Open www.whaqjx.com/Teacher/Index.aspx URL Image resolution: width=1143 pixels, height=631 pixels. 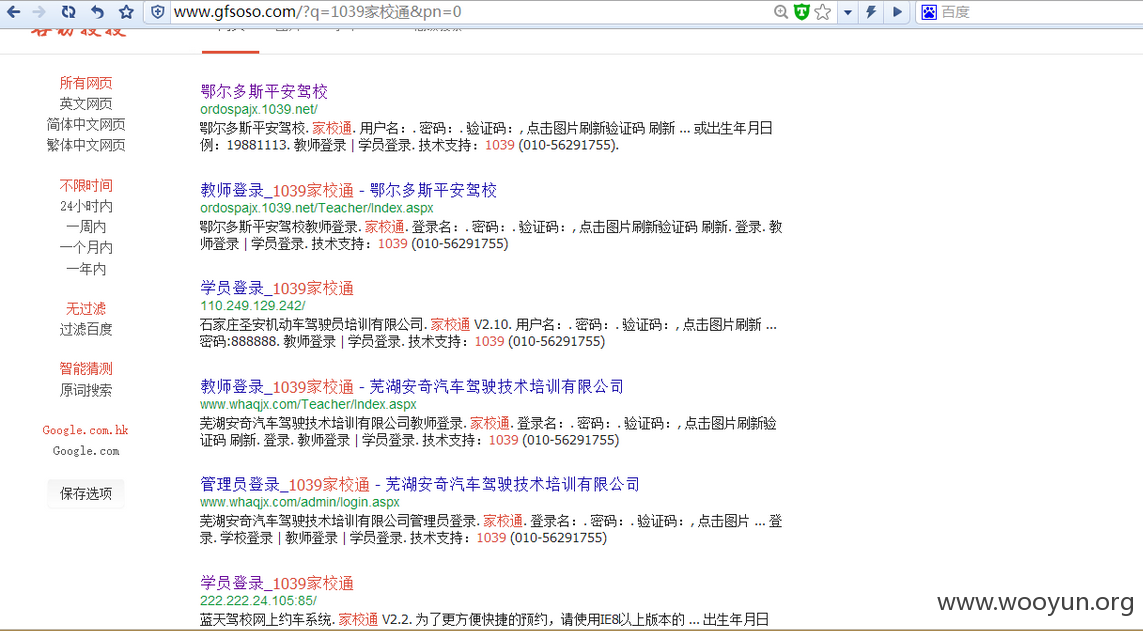pyautogui.click(x=308, y=404)
